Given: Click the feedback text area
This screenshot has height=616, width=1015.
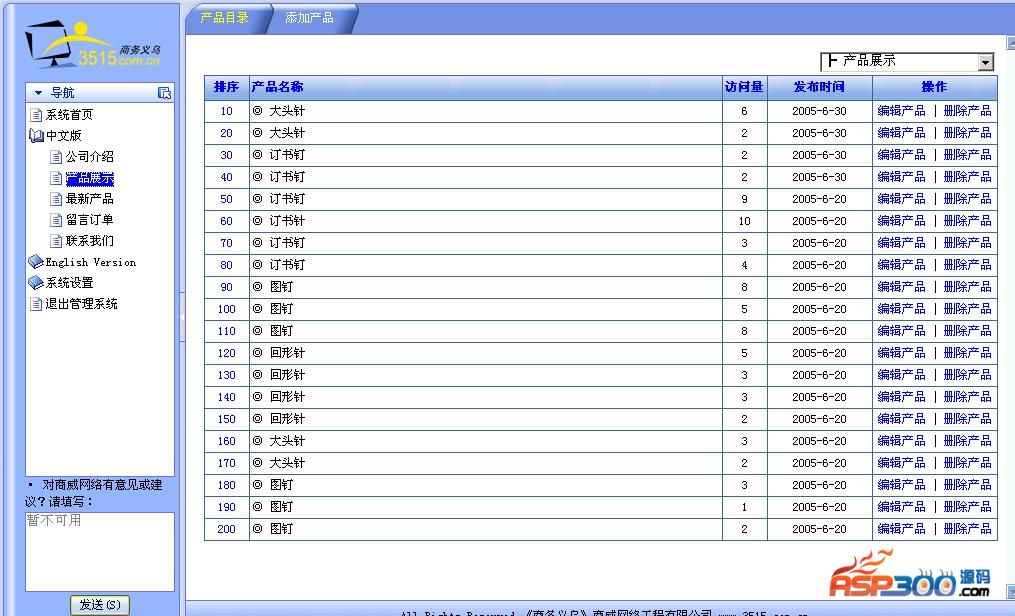Looking at the screenshot, I should point(100,552).
